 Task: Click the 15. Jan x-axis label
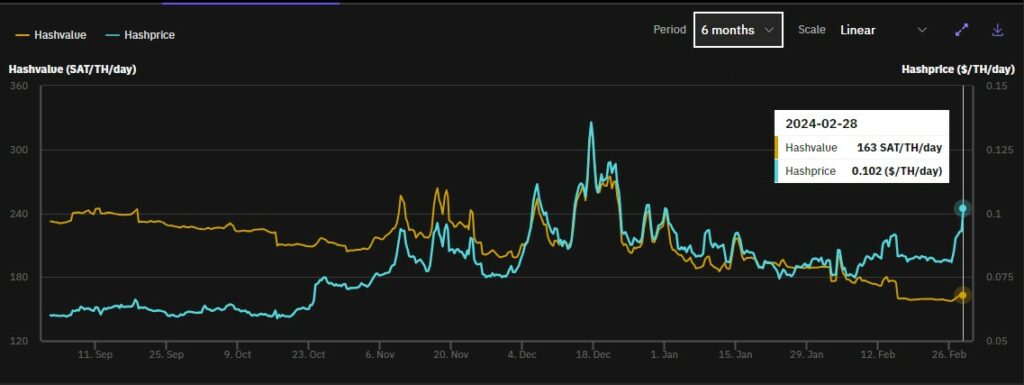click(735, 355)
